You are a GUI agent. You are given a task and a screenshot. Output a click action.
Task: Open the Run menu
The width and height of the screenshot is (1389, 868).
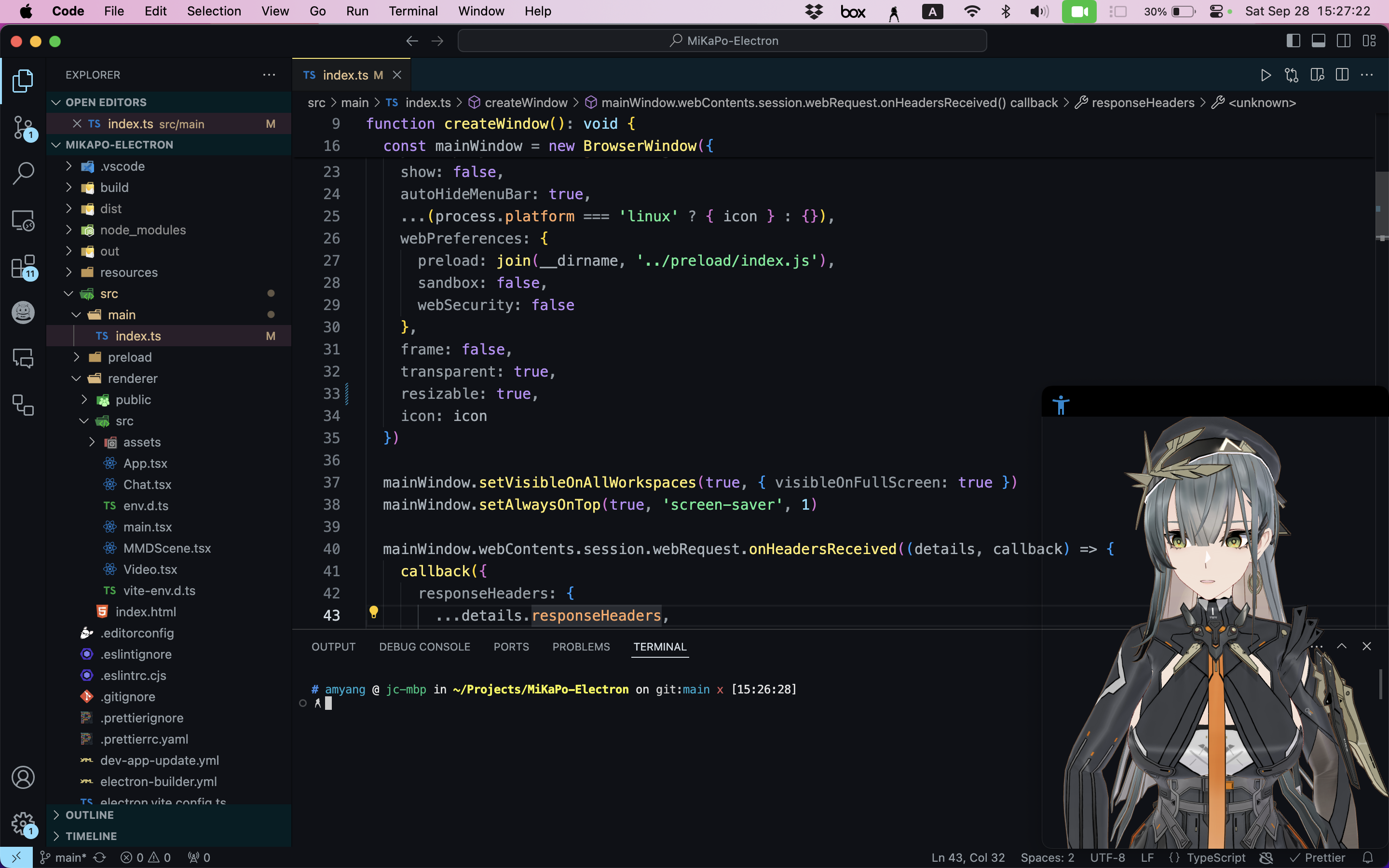[357, 12]
